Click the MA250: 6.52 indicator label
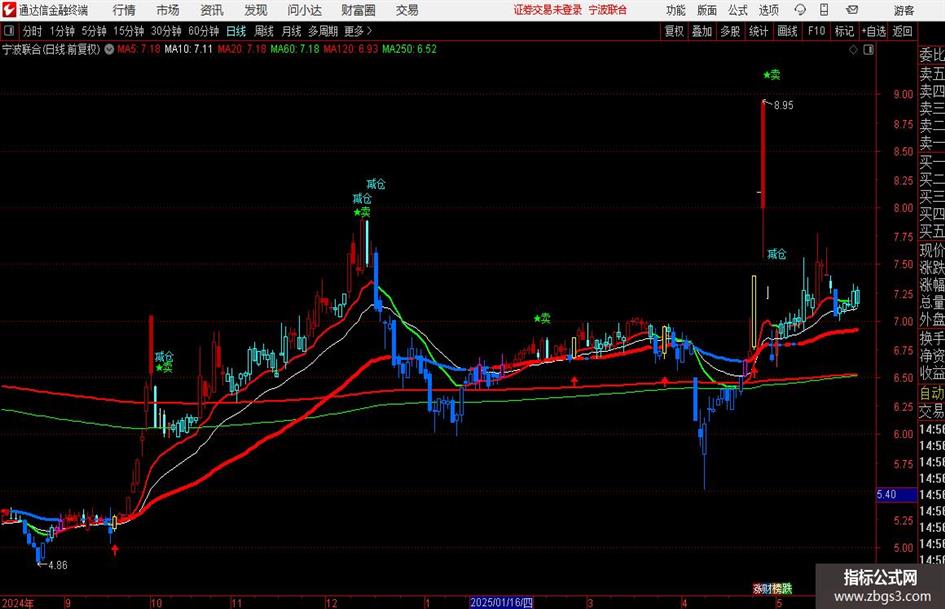Viewport: 945px width, 609px height. (x=409, y=49)
